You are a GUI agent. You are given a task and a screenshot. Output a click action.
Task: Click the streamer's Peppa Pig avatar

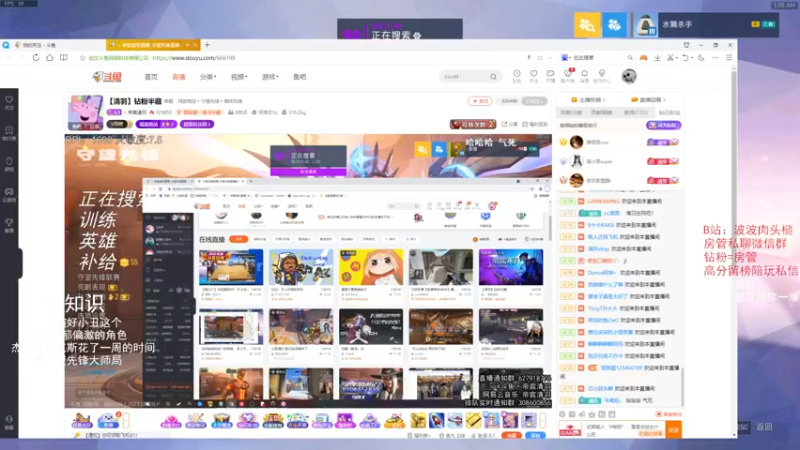[86, 112]
